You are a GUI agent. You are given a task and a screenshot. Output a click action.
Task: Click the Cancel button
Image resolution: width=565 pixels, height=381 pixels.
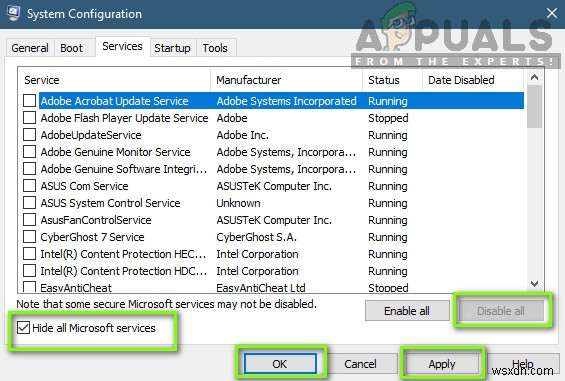[360, 363]
